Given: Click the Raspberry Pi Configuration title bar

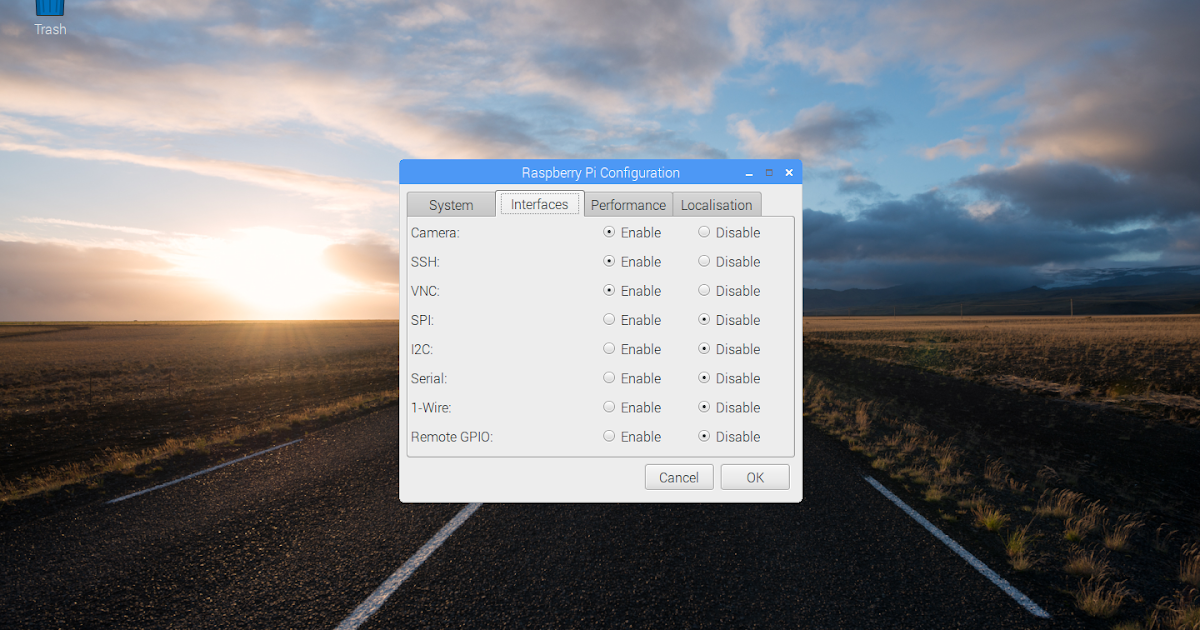Looking at the screenshot, I should pos(600,172).
